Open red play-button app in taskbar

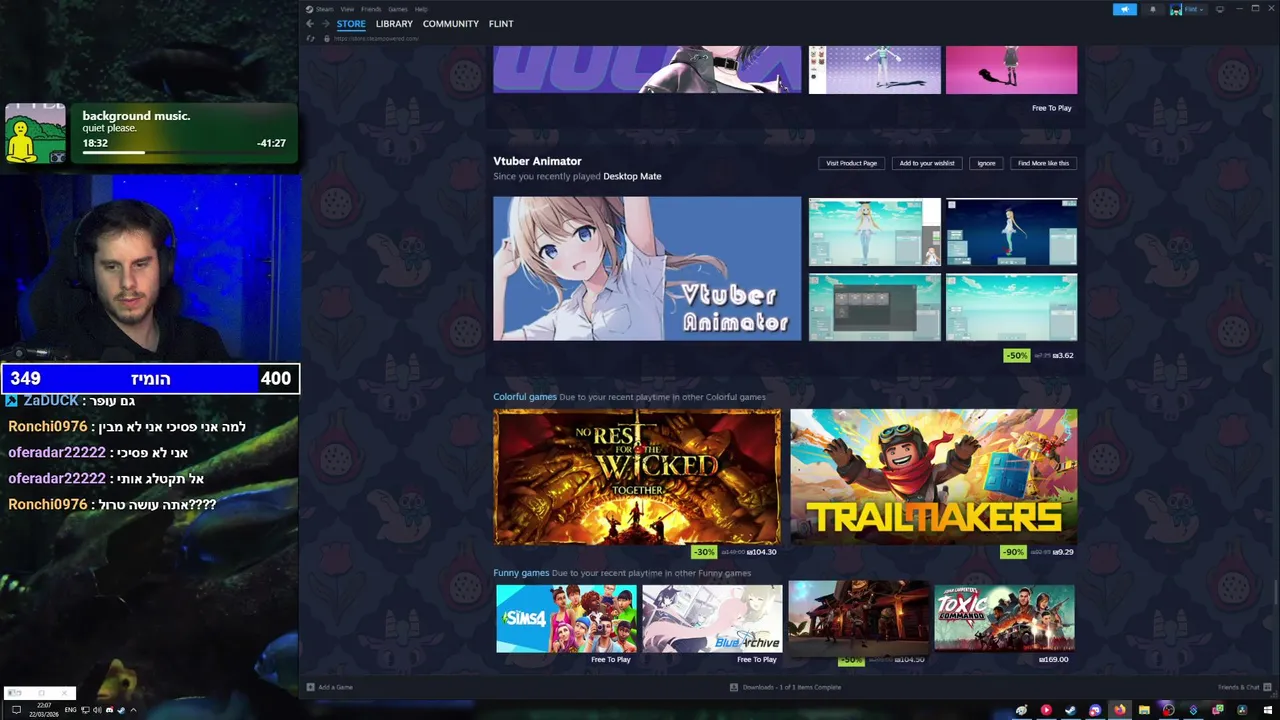1046,710
